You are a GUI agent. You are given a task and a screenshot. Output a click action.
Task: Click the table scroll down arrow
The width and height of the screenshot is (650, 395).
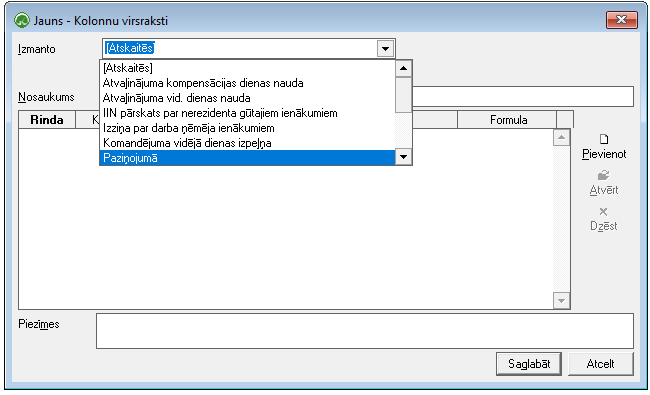point(561,300)
